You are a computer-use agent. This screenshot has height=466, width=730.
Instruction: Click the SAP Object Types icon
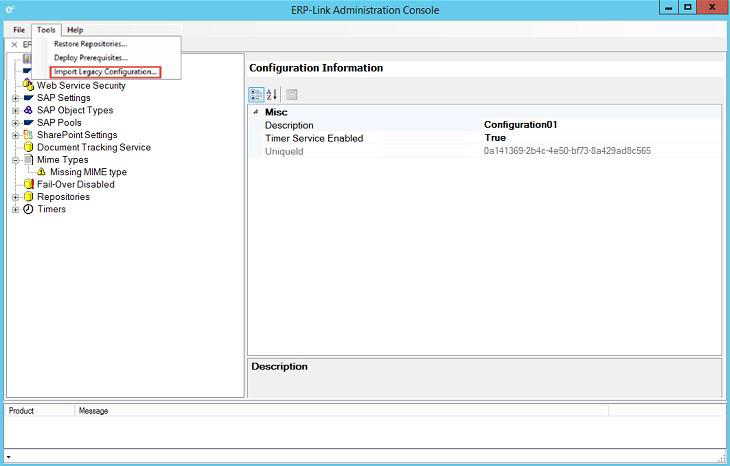pos(28,110)
